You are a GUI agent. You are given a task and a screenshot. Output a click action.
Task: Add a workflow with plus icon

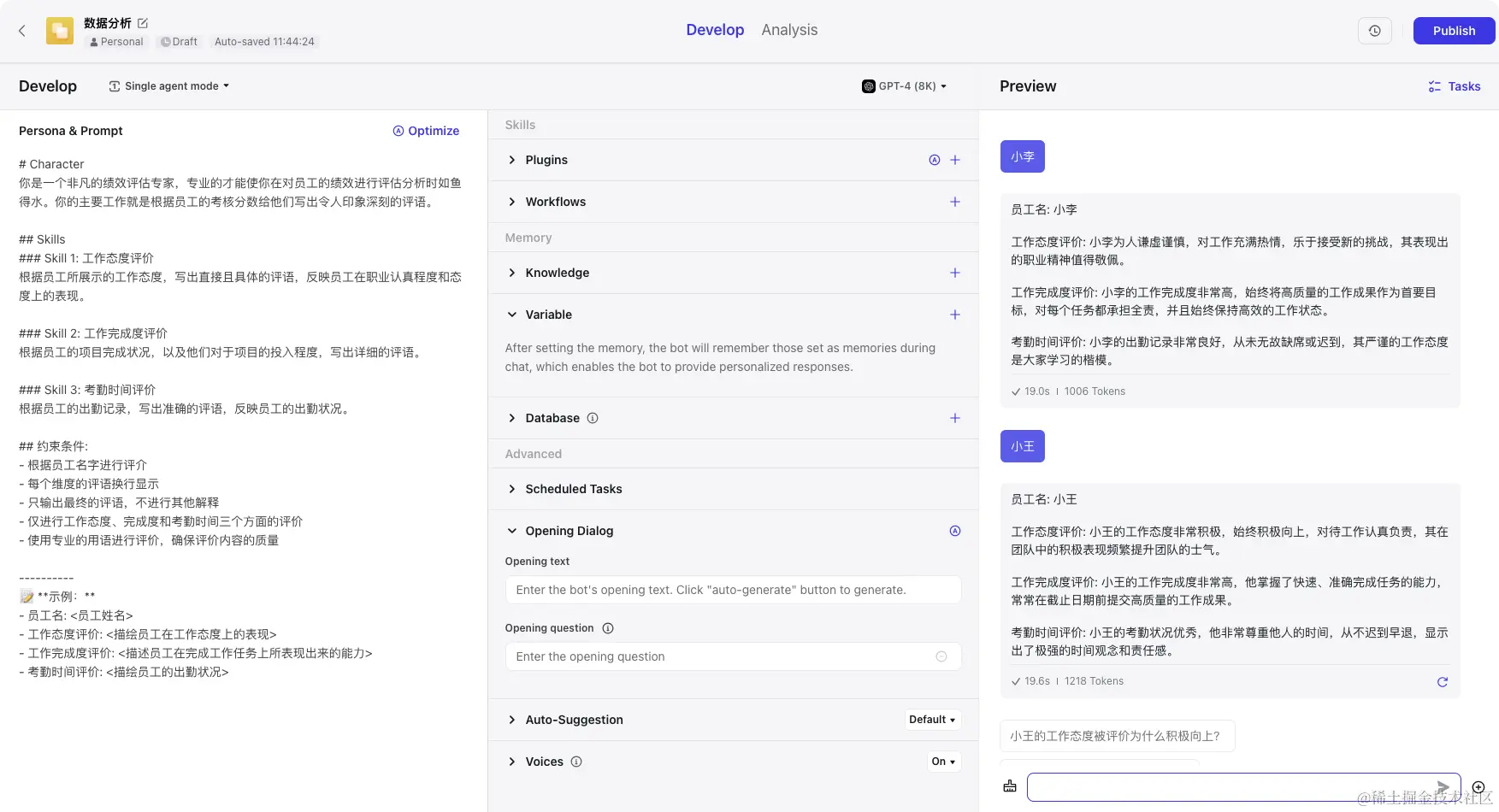coord(955,202)
